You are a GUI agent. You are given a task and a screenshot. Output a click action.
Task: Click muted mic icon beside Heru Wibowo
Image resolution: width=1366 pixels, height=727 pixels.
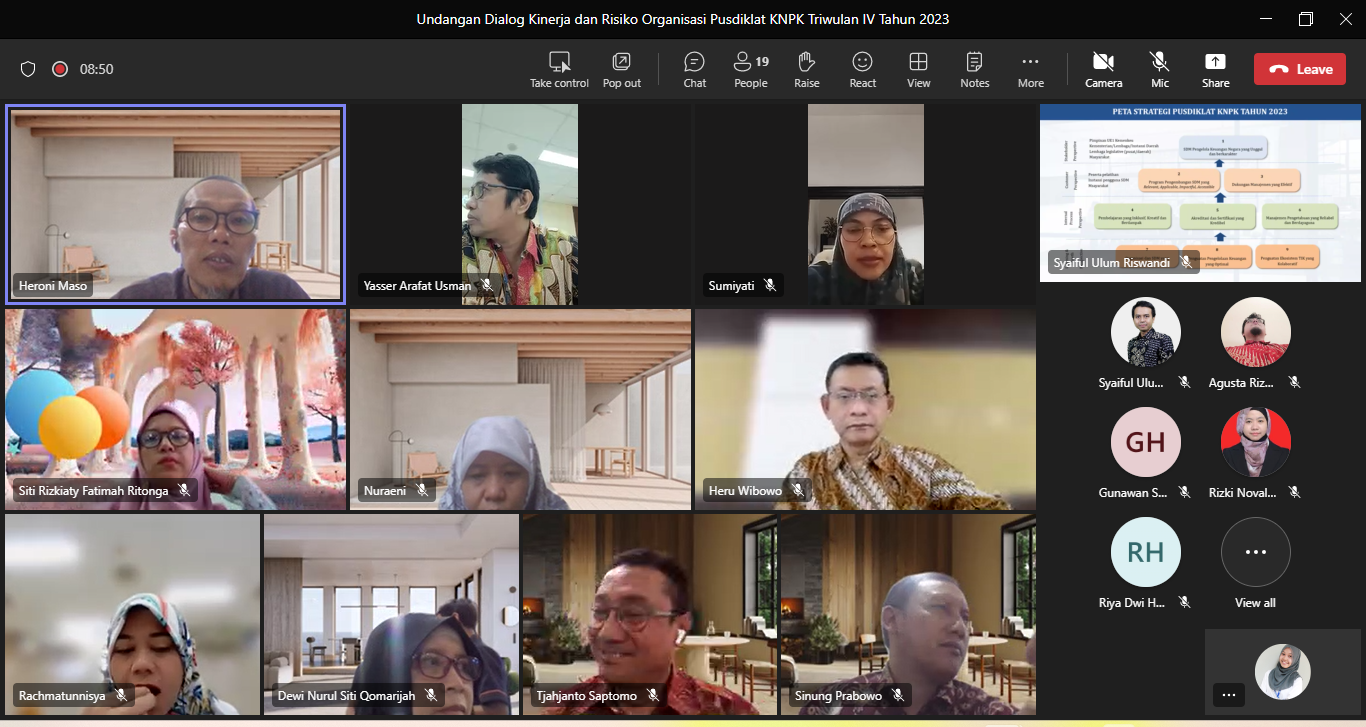[797, 490]
